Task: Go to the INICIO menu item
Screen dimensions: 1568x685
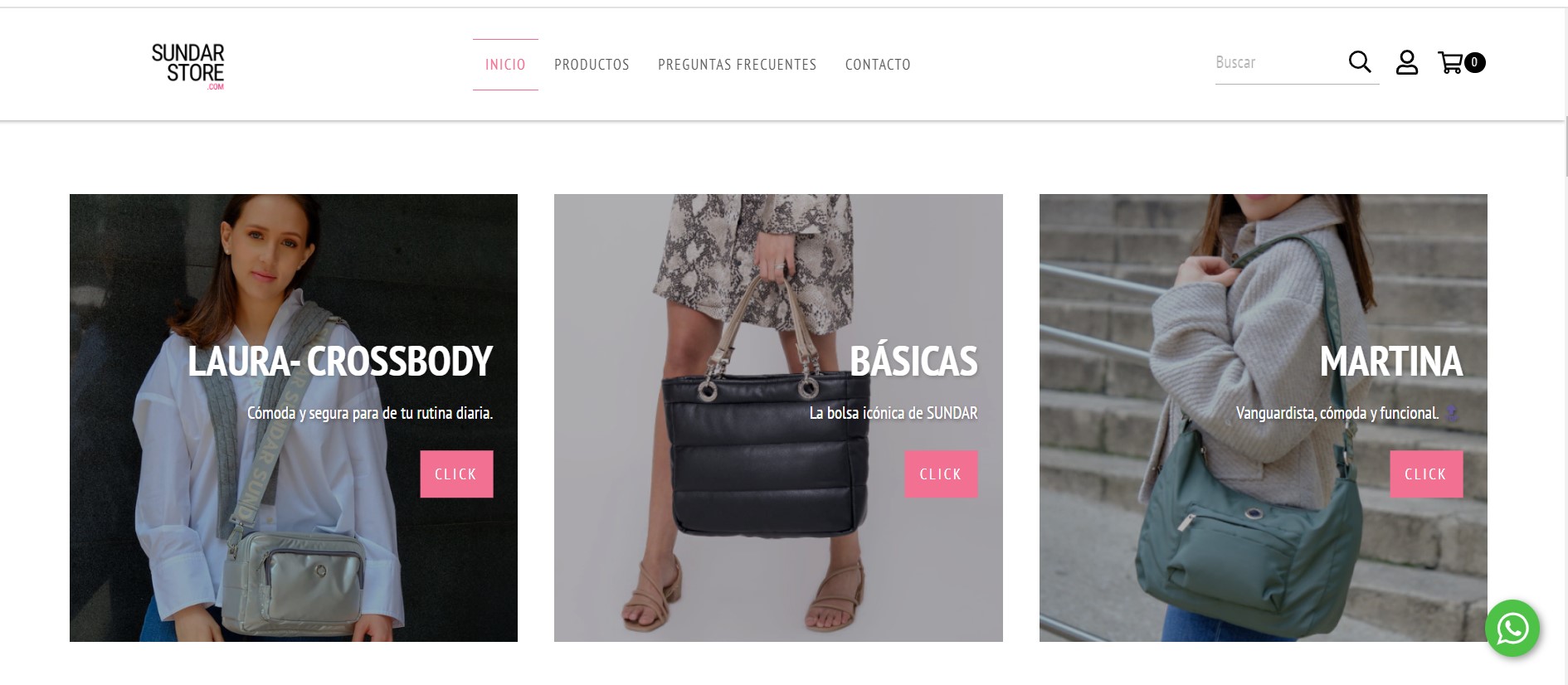Action: (505, 65)
